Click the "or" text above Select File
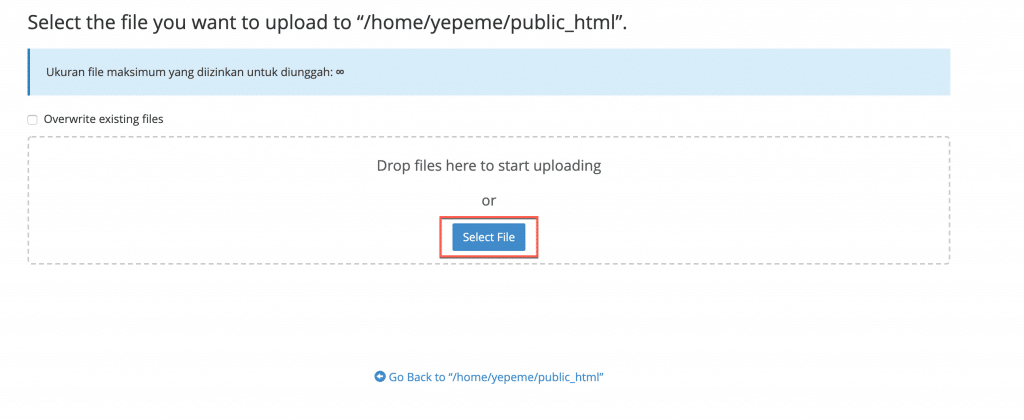The width and height of the screenshot is (1024, 420). click(x=488, y=200)
